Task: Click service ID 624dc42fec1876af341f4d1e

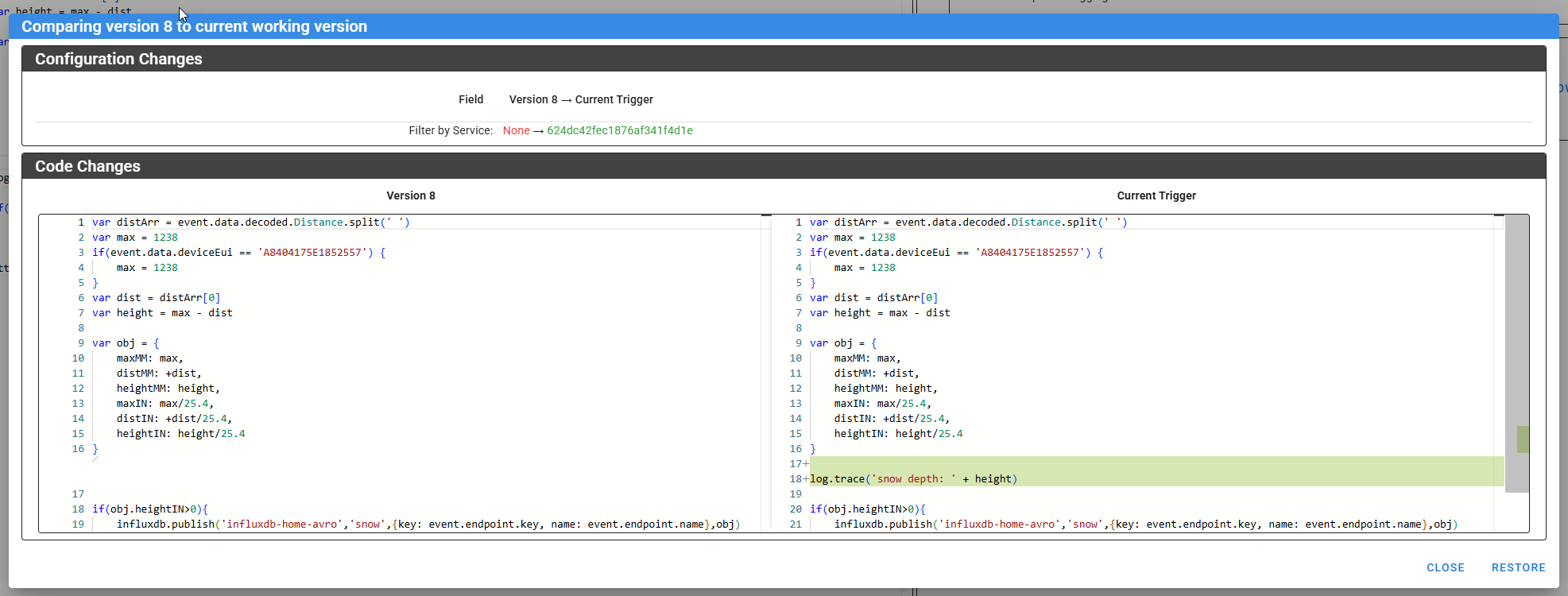Action: (620, 130)
